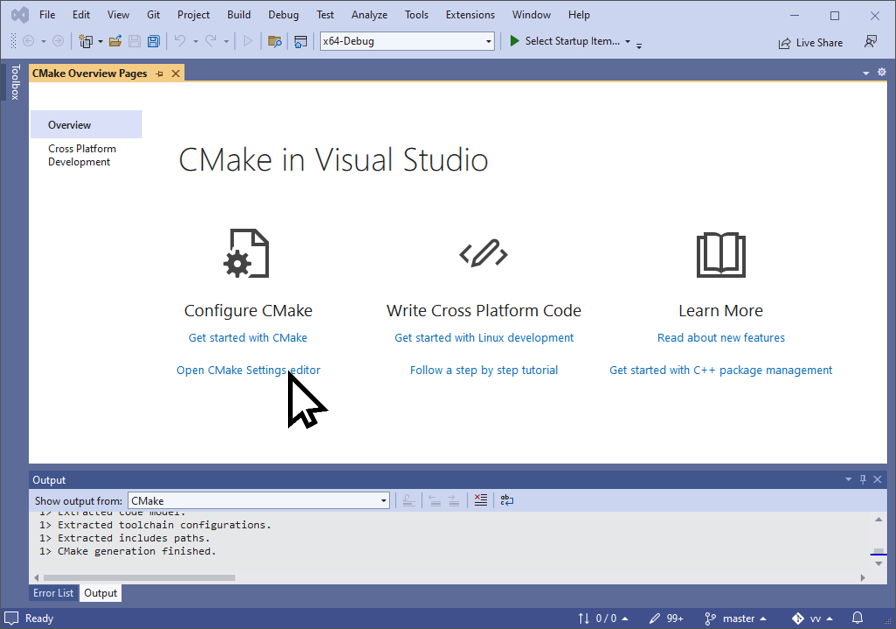
Task: Click the Open File folder icon
Action: coord(115,41)
